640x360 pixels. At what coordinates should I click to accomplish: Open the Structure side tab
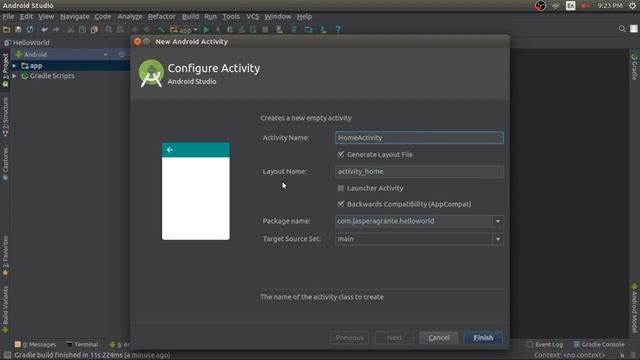point(5,117)
